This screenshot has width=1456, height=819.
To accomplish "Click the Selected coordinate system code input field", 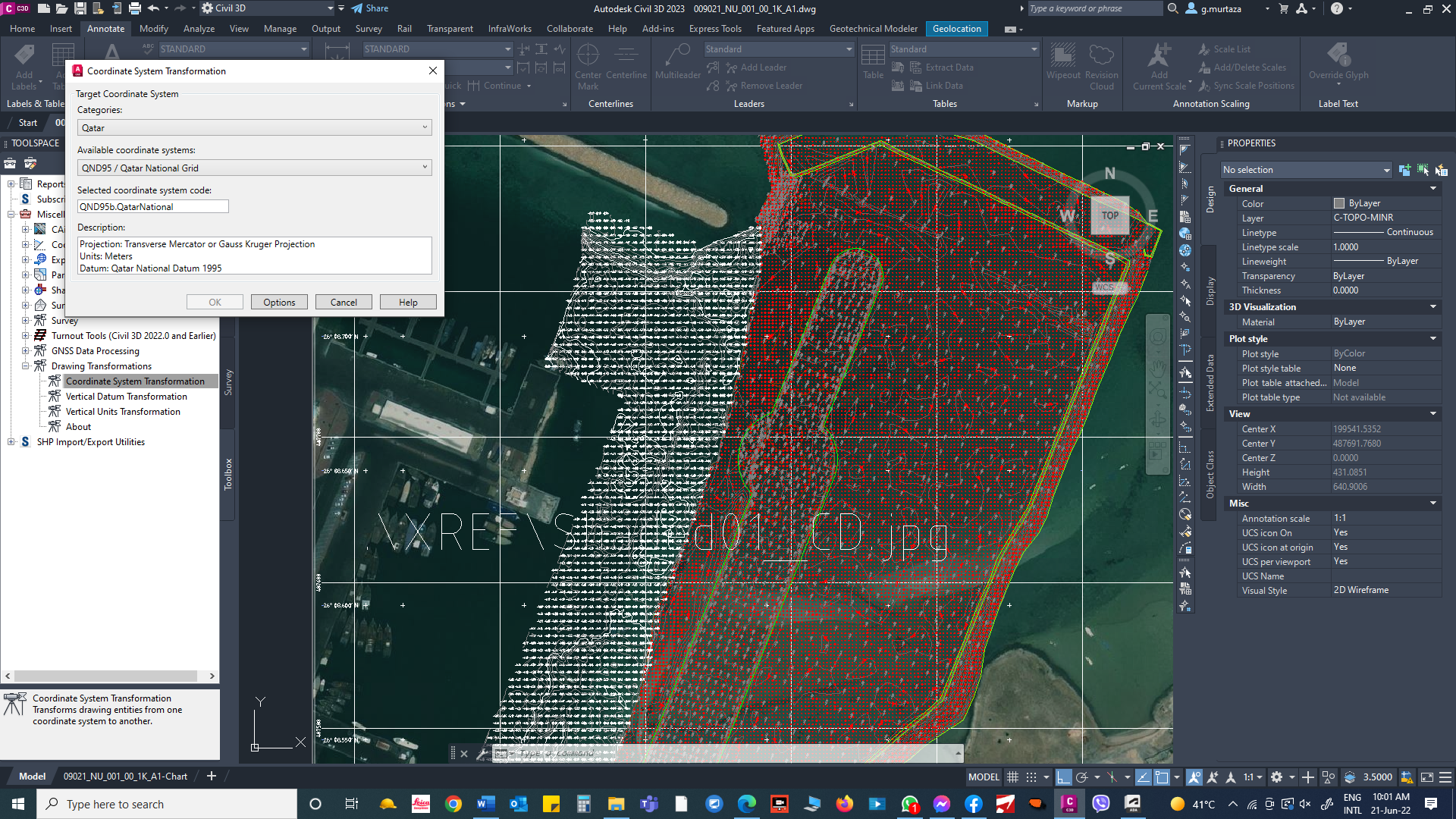I will (153, 206).
